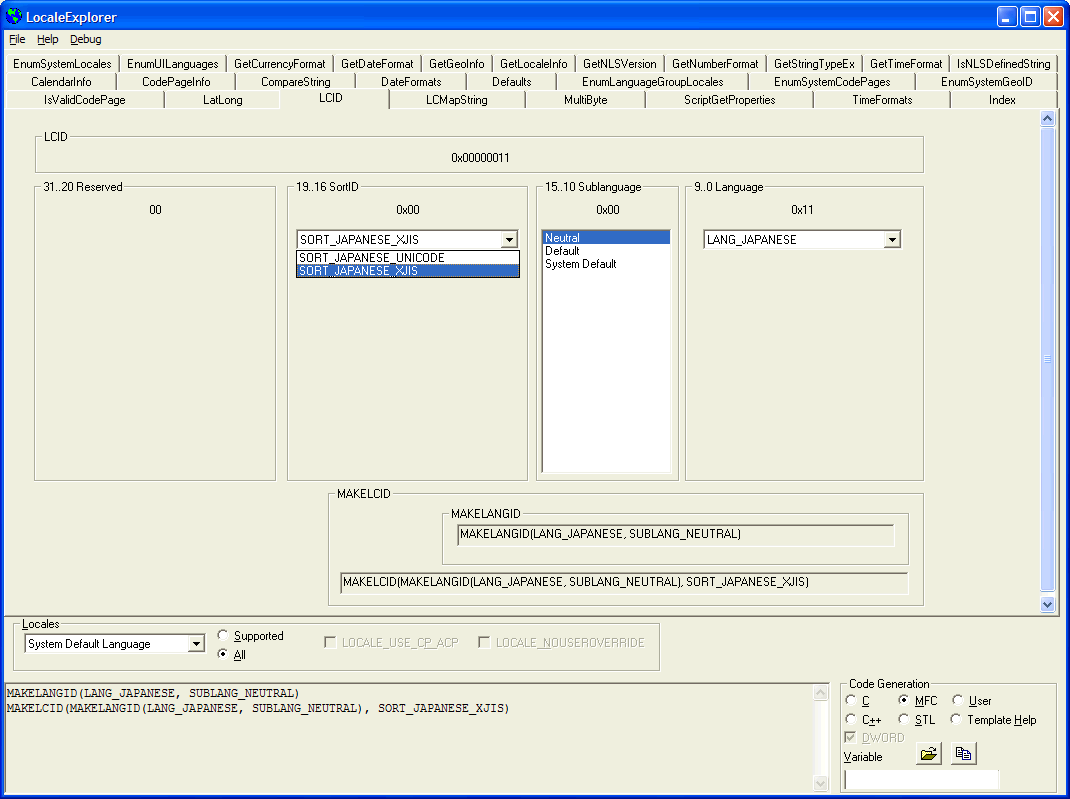Switch to the Defaults tab
This screenshot has width=1070, height=799.
pos(512,82)
